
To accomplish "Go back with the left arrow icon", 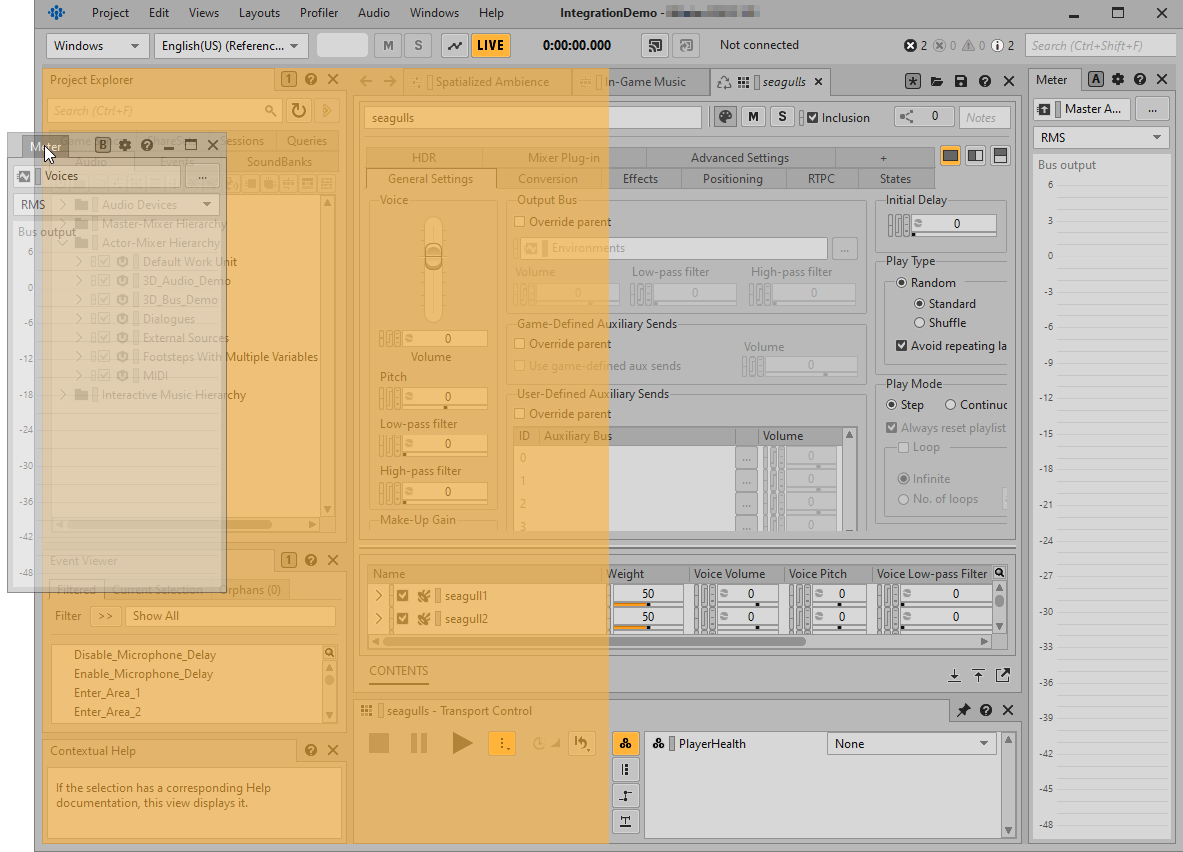I will pyautogui.click(x=366, y=82).
